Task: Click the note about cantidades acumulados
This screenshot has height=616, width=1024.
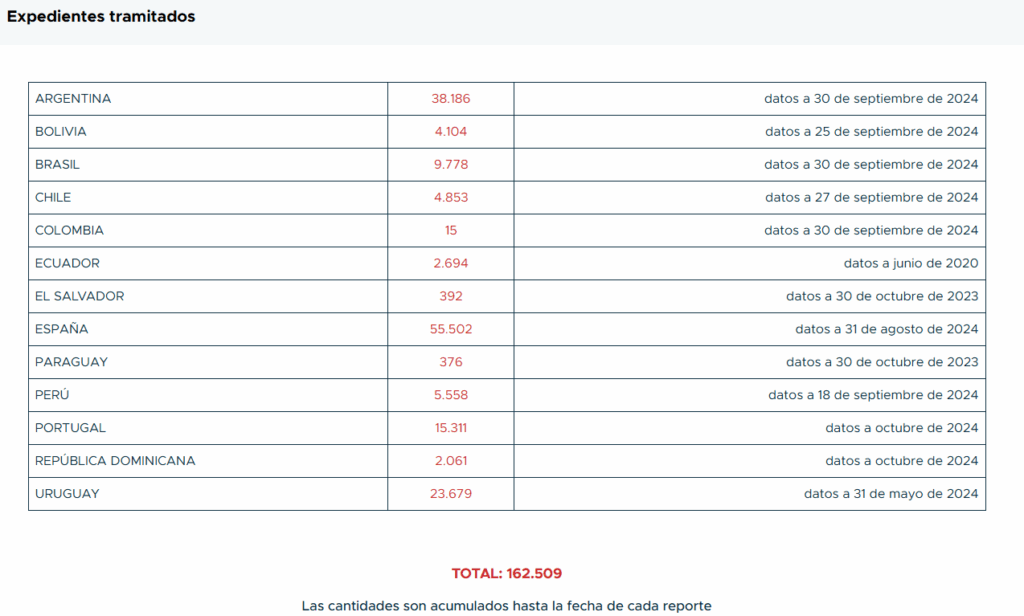Action: pos(507,606)
